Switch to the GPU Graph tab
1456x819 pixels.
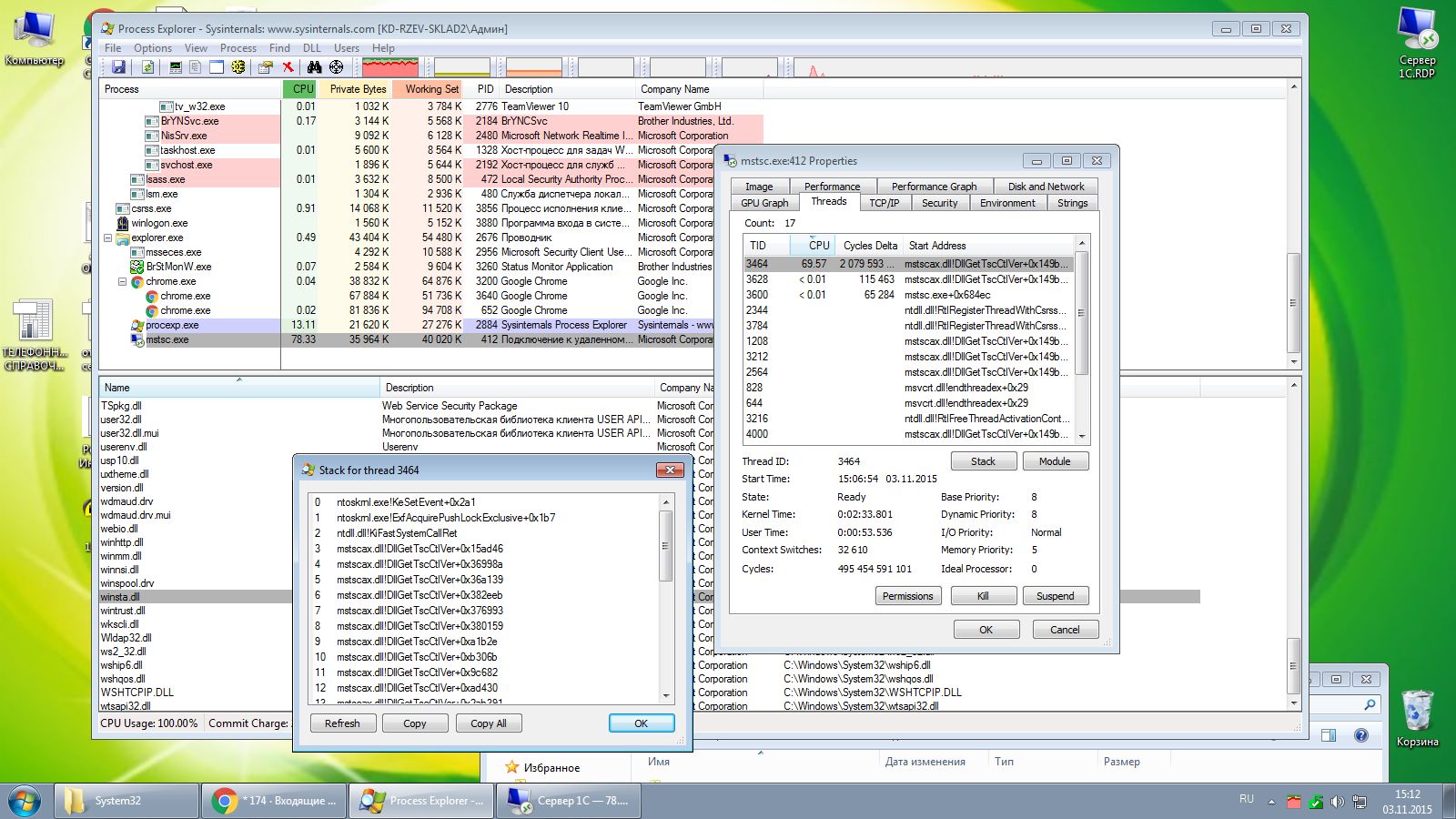tap(764, 203)
